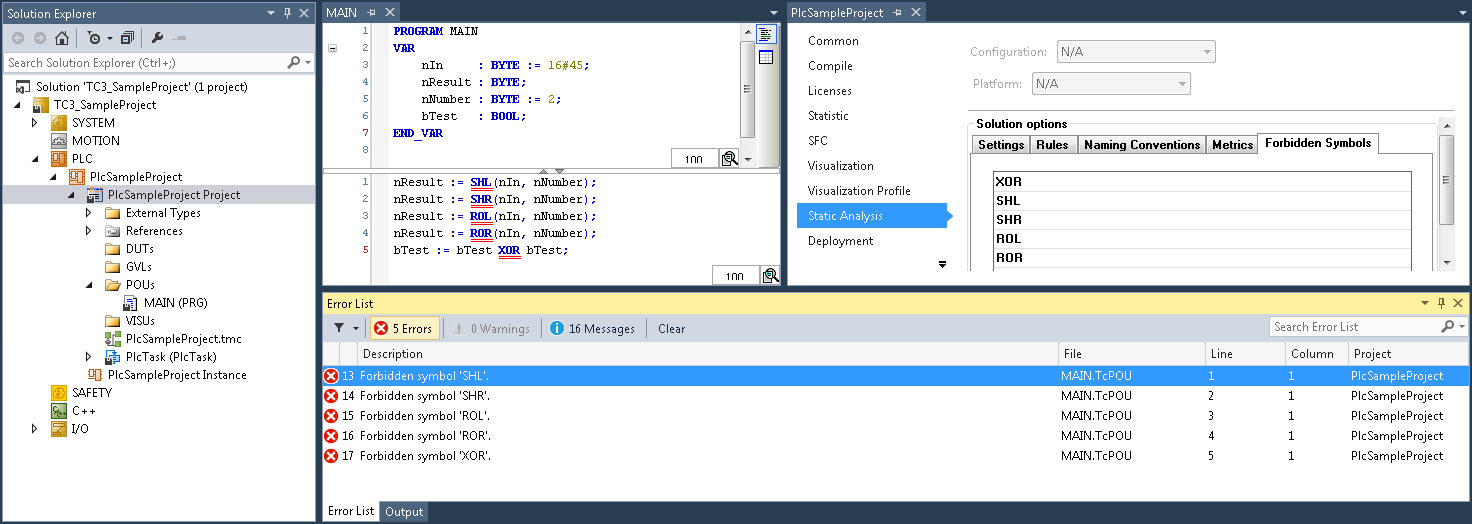Toggle 5 Errors filter button
This screenshot has height=524, width=1472.
click(403, 328)
